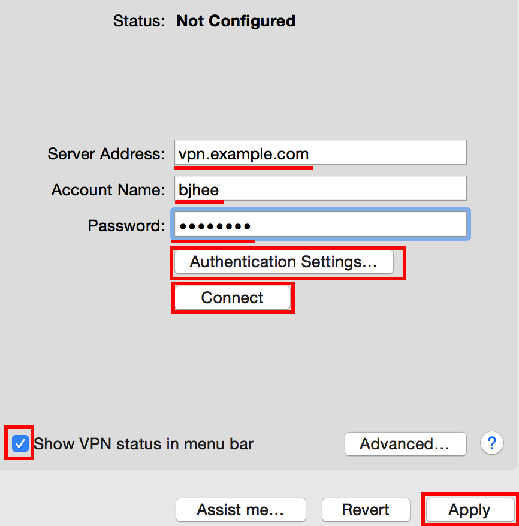This screenshot has width=519, height=526.
Task: Click the Connect button
Action: [x=232, y=298]
